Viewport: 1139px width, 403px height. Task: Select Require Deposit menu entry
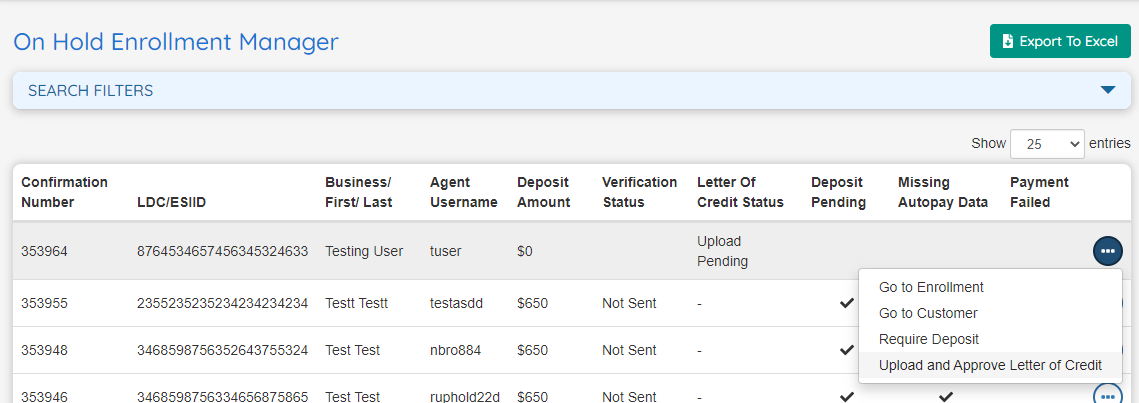coord(929,339)
